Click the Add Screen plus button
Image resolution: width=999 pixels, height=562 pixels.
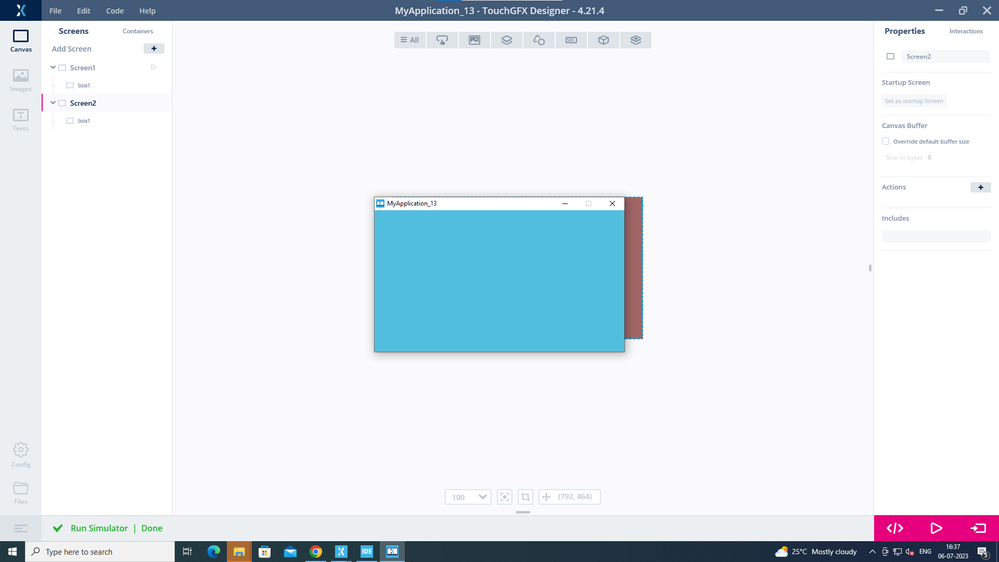154,48
